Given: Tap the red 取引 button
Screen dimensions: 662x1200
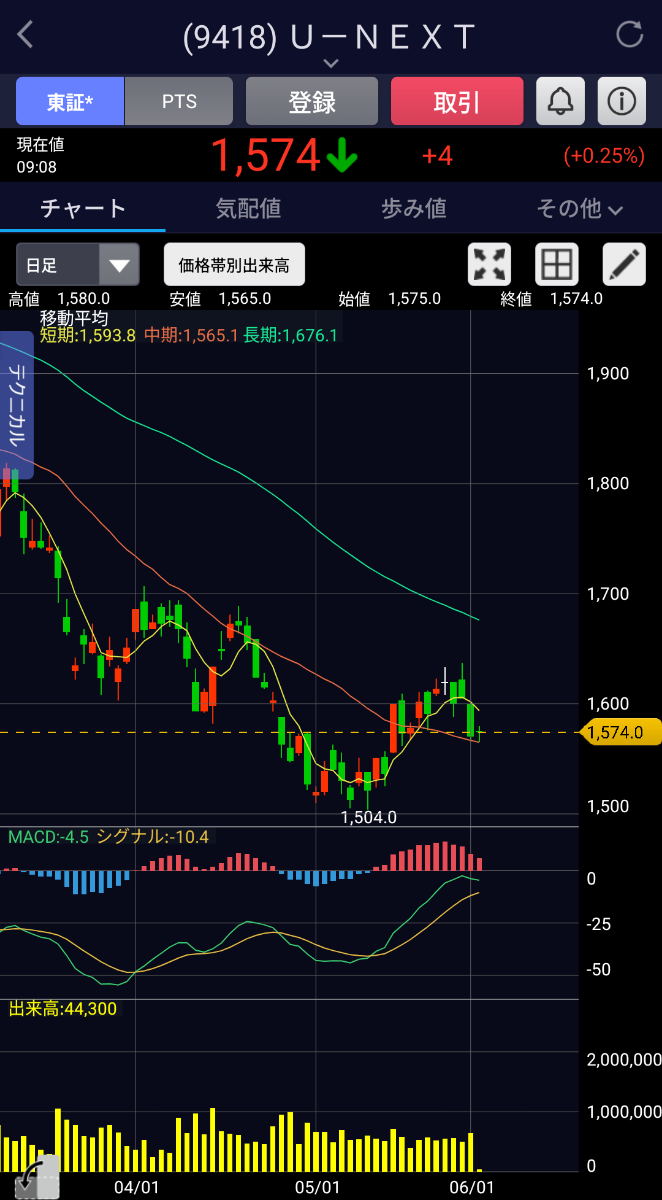Looking at the screenshot, I should tap(457, 101).
